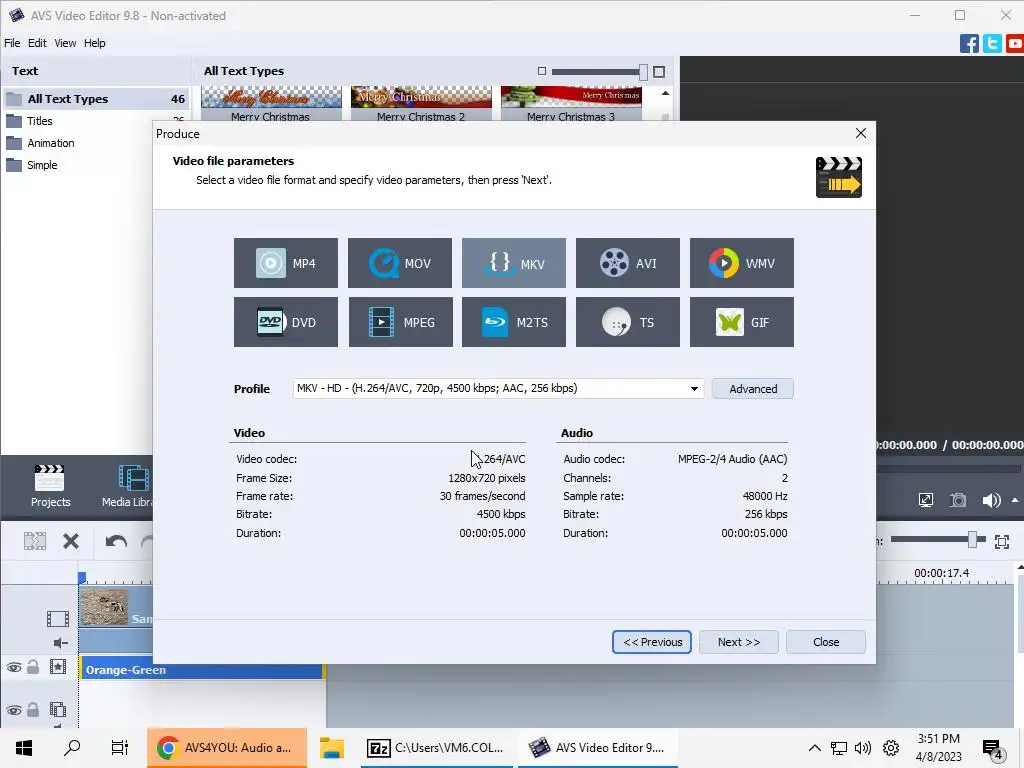Select the video clip thumbnail on timeline
This screenshot has width=1024, height=768.
(x=104, y=607)
